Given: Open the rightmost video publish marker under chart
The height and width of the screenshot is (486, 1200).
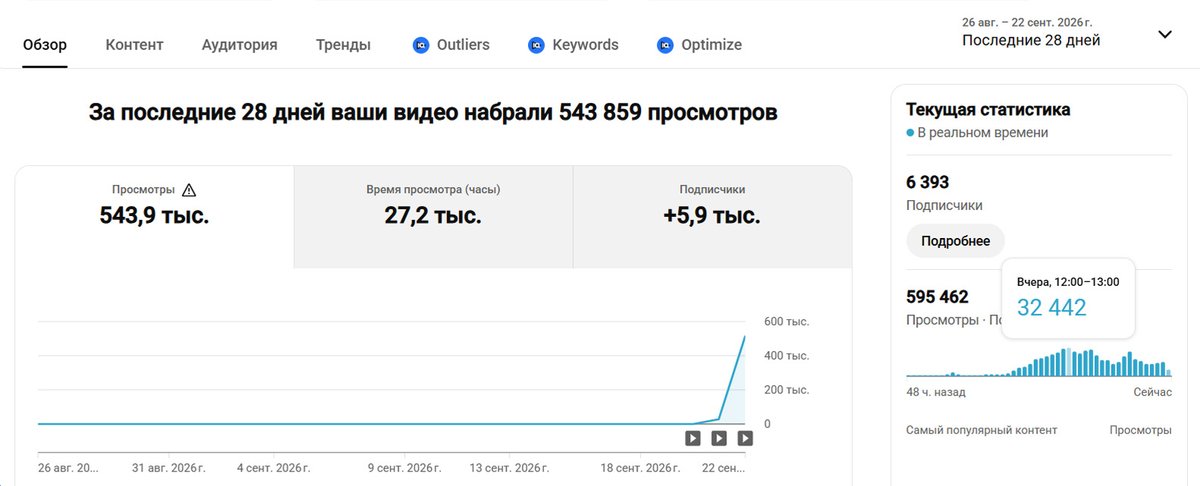Looking at the screenshot, I should coord(745,438).
